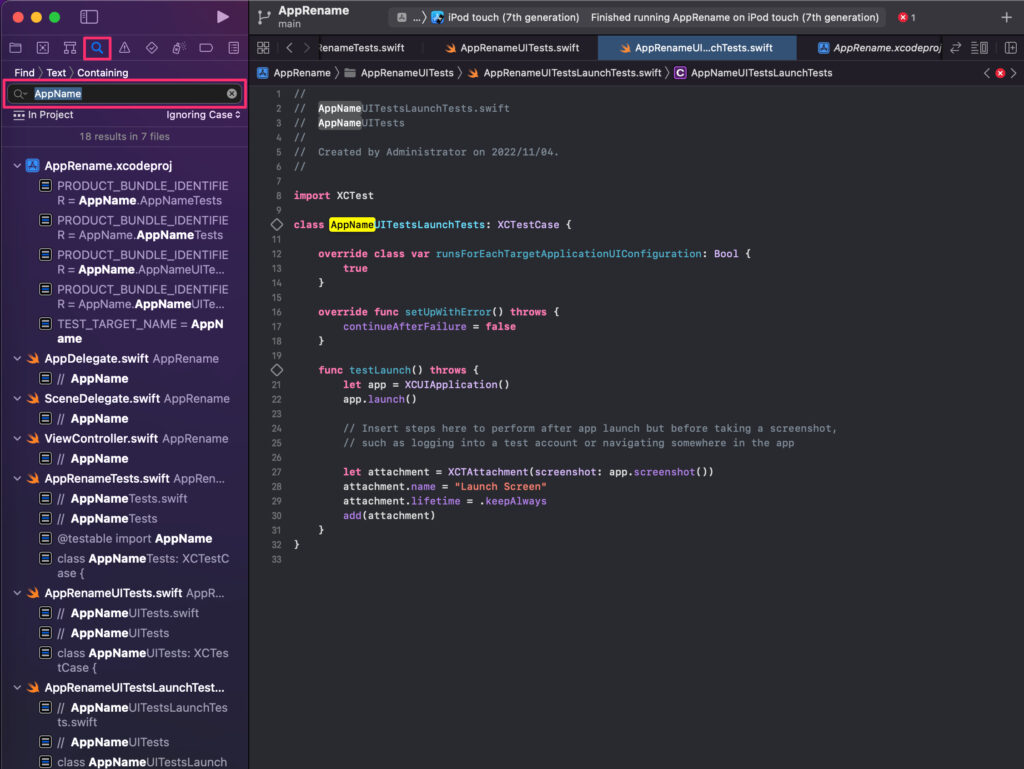Click AppRenameUITests folder in jump bar

pyautogui.click(x=399, y=73)
